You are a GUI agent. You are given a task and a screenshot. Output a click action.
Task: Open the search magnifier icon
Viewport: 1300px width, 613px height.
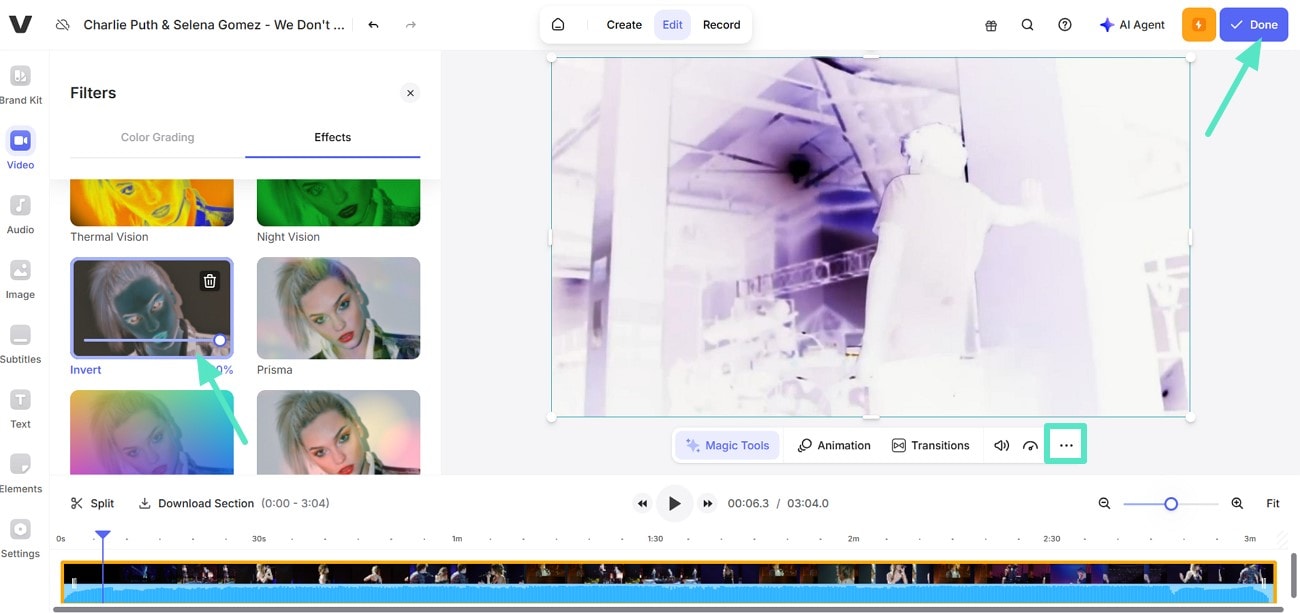pyautogui.click(x=1028, y=25)
